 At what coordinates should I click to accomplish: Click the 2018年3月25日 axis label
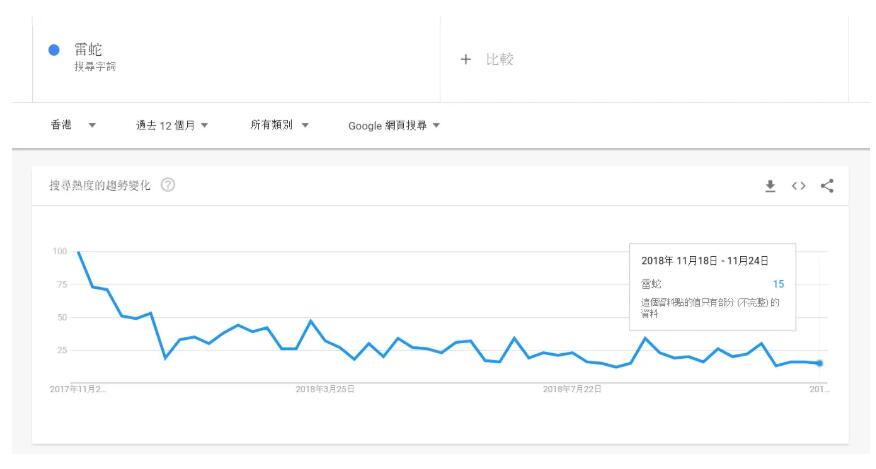click(325, 389)
